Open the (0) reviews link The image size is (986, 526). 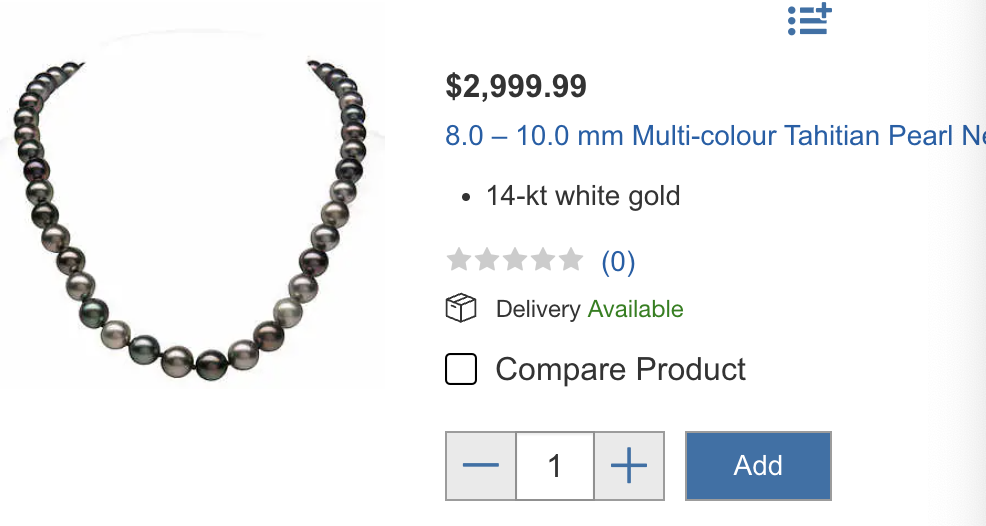point(618,262)
